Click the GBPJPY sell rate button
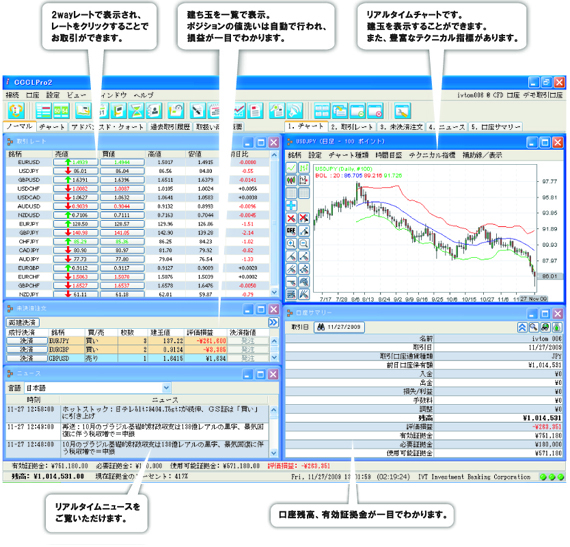The height and width of the screenshot is (547, 570). coord(76,233)
